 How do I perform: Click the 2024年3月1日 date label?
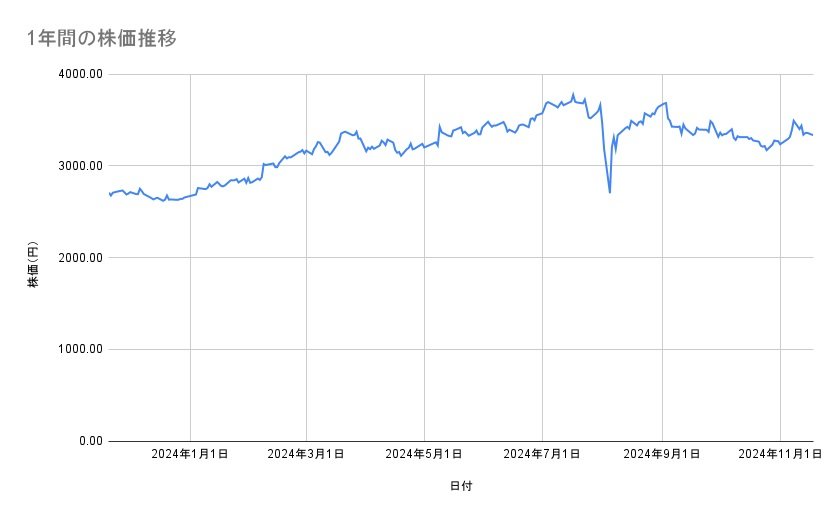307,454
